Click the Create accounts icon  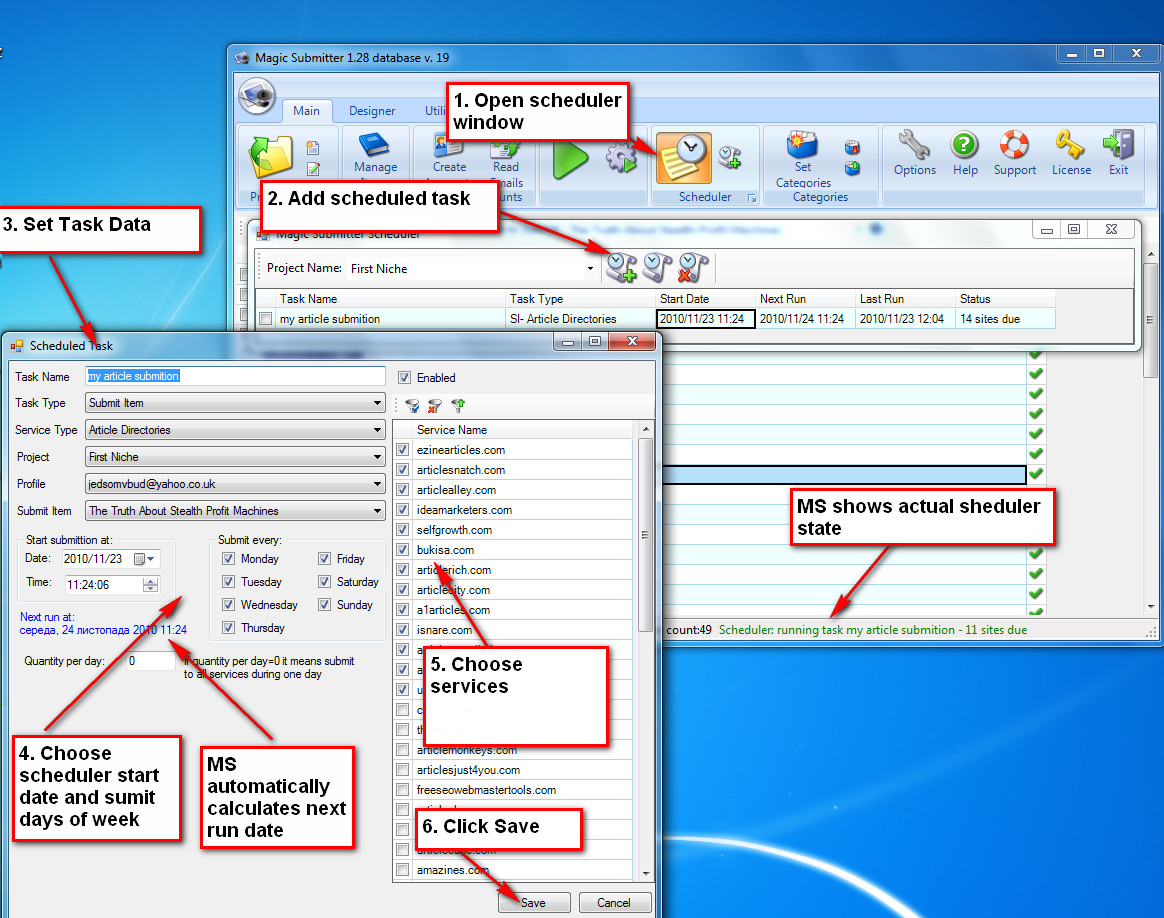pos(448,145)
